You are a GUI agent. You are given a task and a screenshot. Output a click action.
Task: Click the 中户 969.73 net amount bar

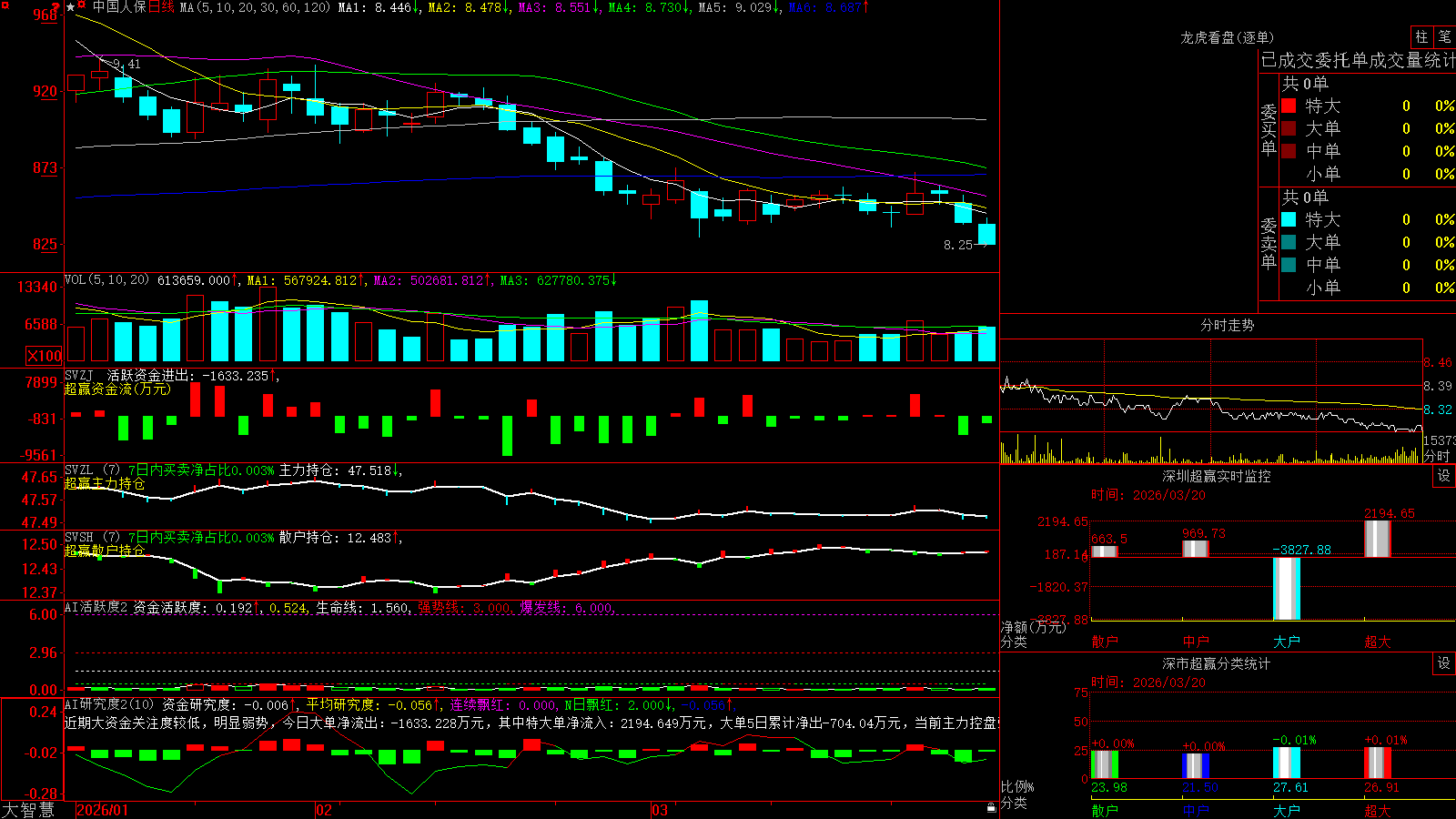coord(1196,549)
